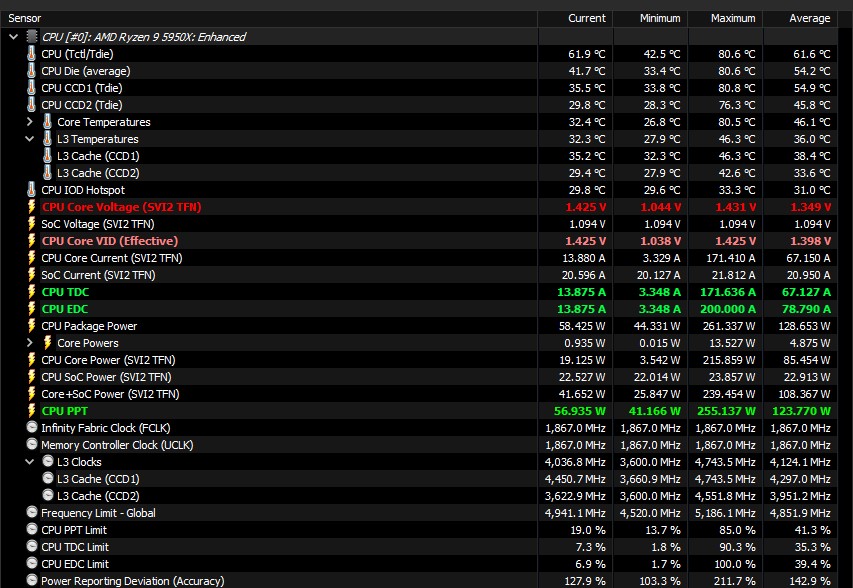Click clock icon of L3 Cache (CCD2) clock row
The image size is (853, 588).
pyautogui.click(x=48, y=495)
